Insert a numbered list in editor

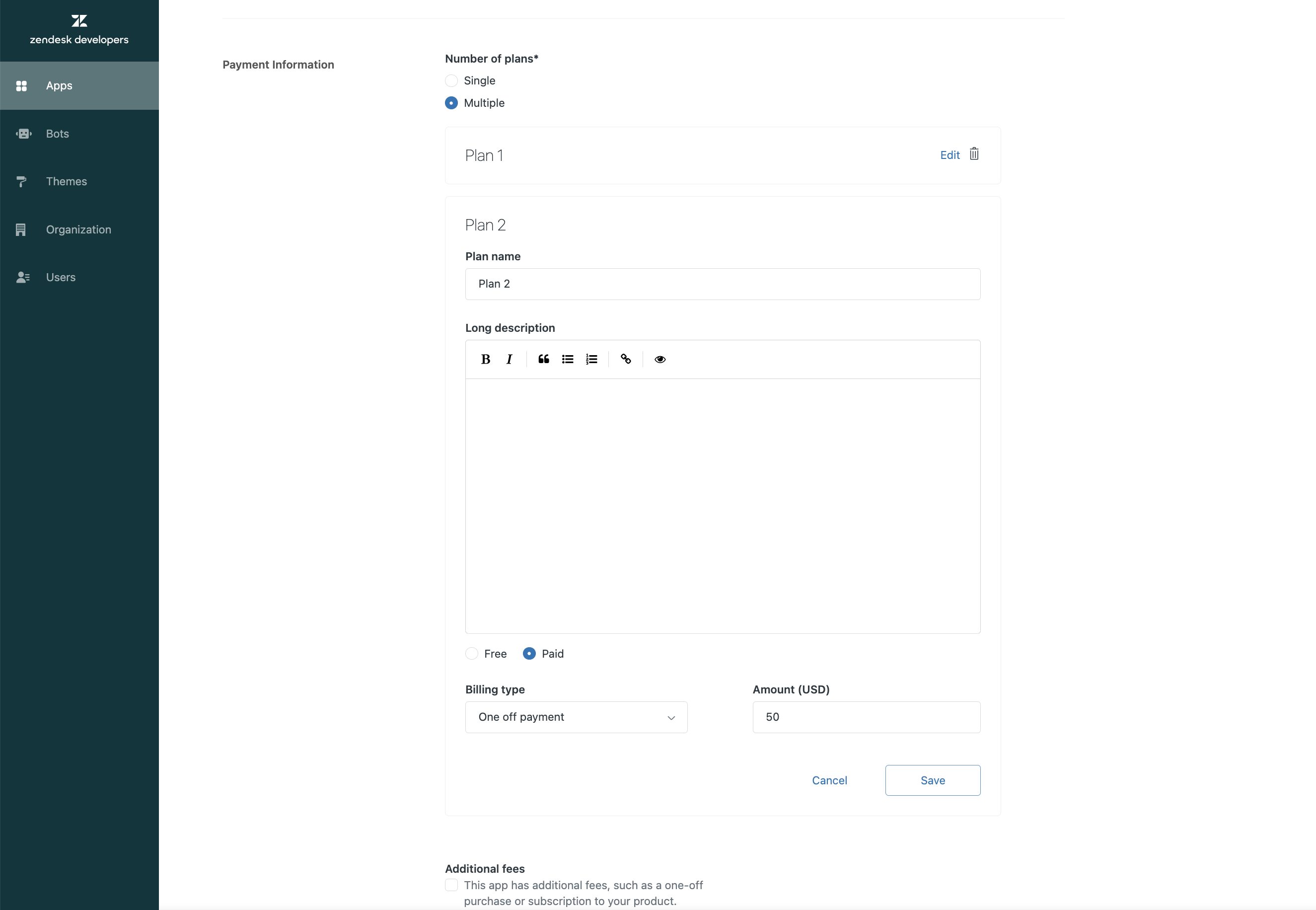pos(591,359)
